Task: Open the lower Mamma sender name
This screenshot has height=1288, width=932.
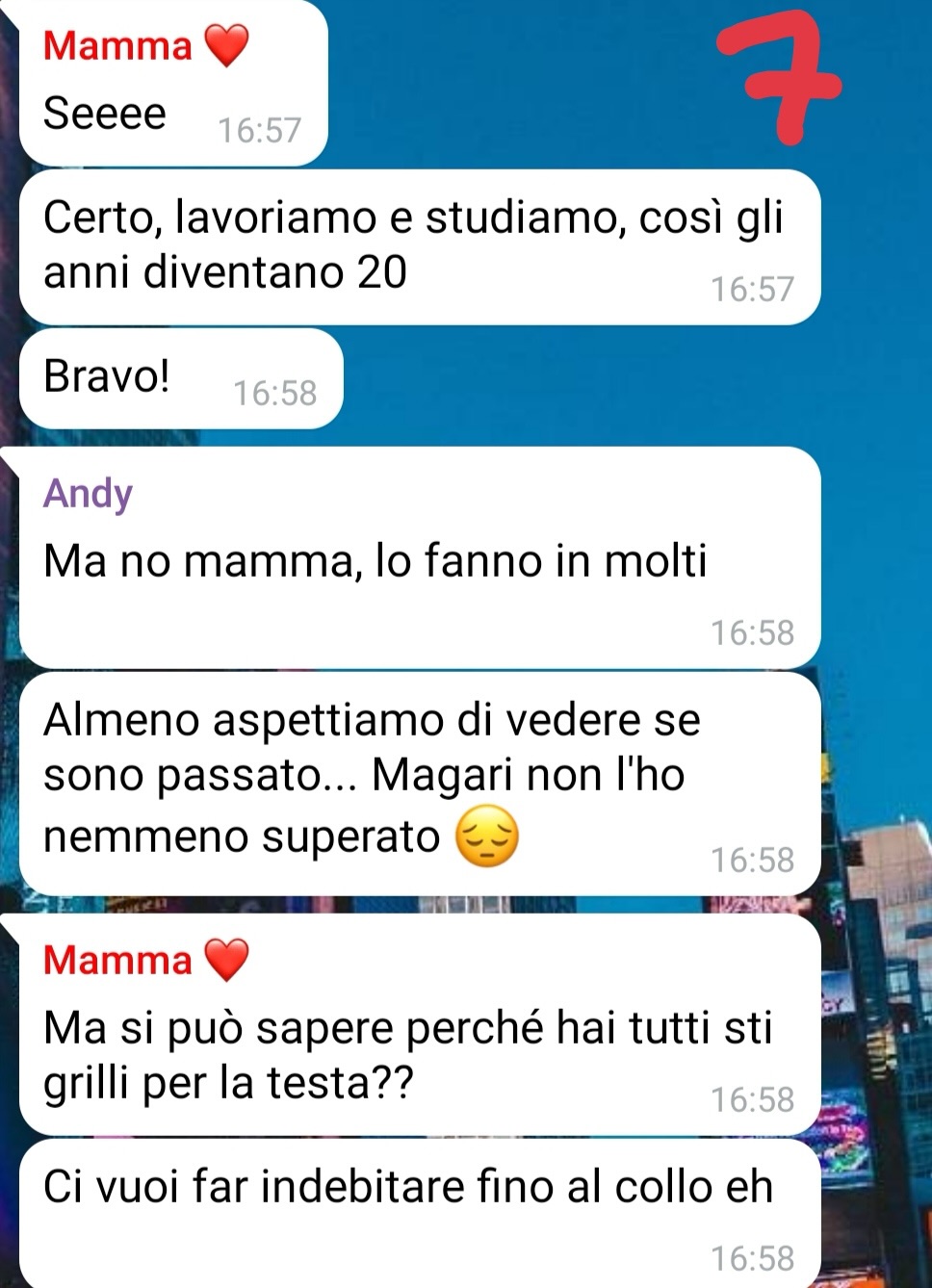Action: point(117,960)
